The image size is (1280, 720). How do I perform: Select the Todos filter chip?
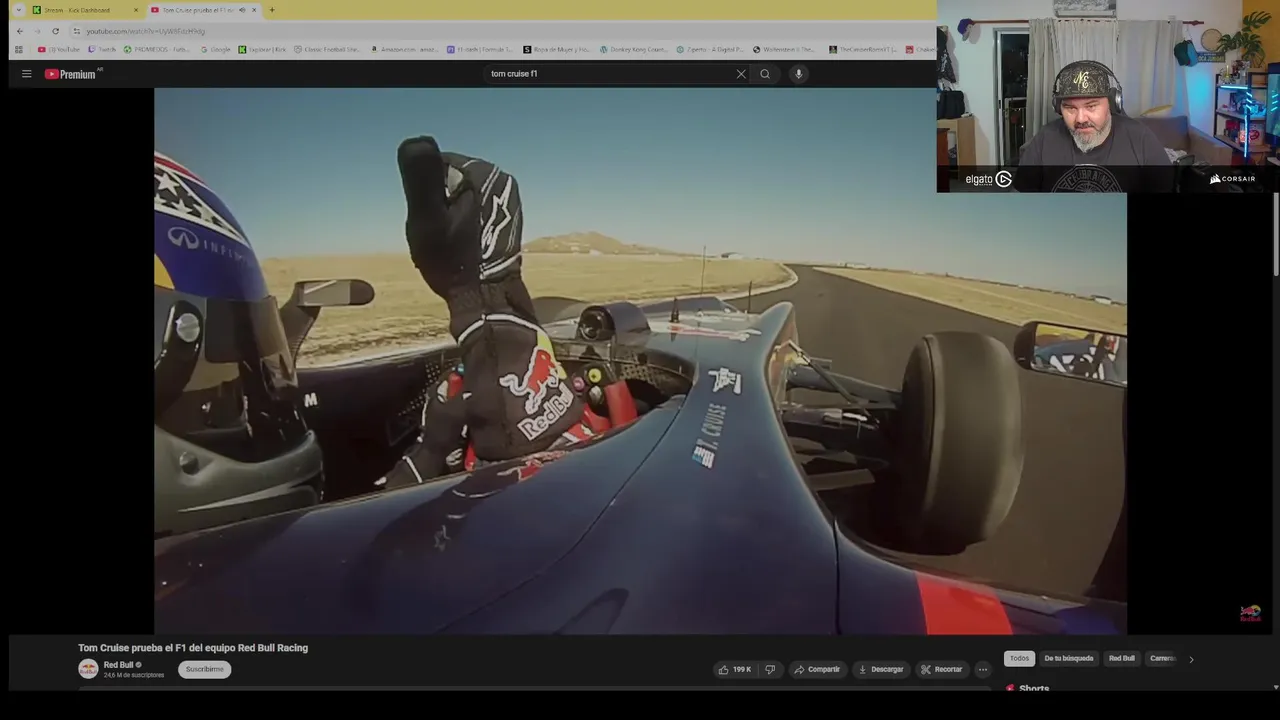pos(1019,658)
